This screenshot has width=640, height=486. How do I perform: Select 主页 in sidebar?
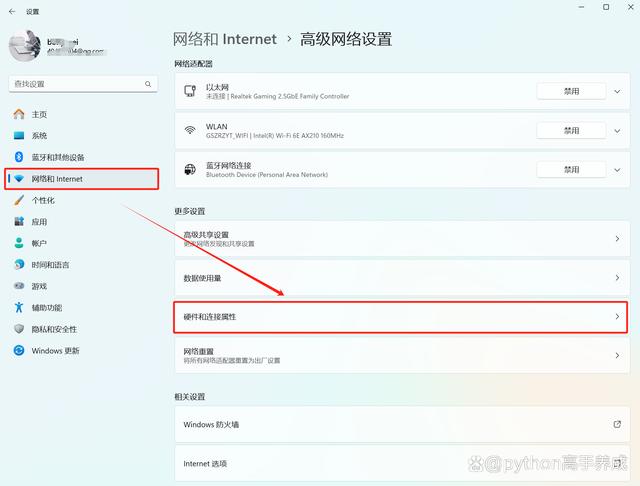82,114
